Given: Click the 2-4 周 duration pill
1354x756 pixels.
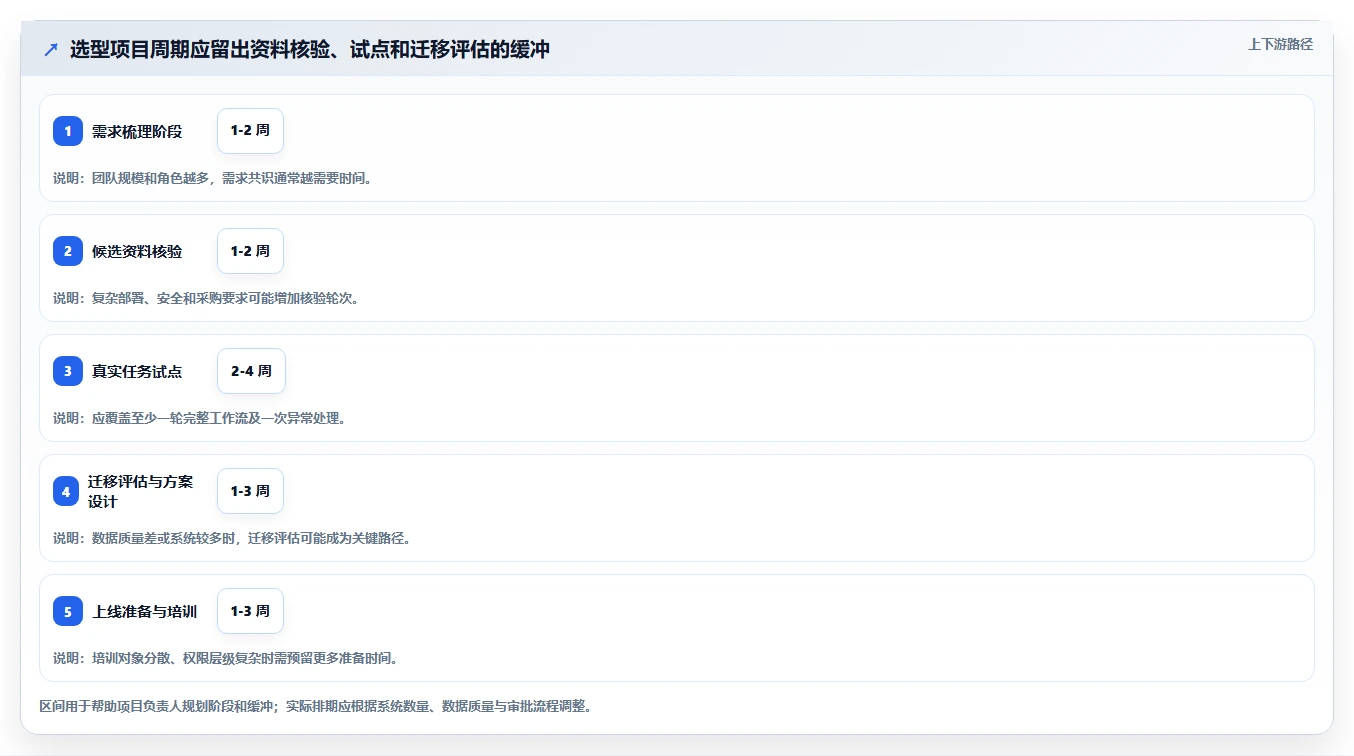Looking at the screenshot, I should [x=251, y=371].
